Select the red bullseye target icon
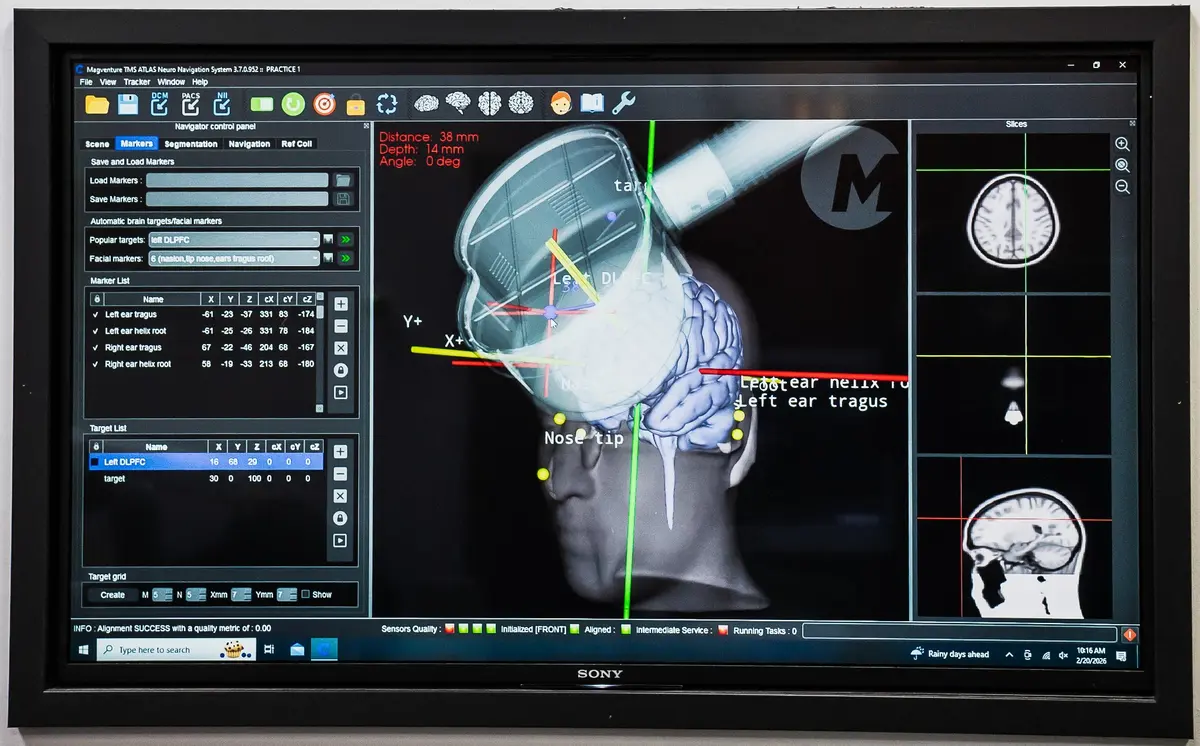The width and height of the screenshot is (1200, 746). point(324,103)
